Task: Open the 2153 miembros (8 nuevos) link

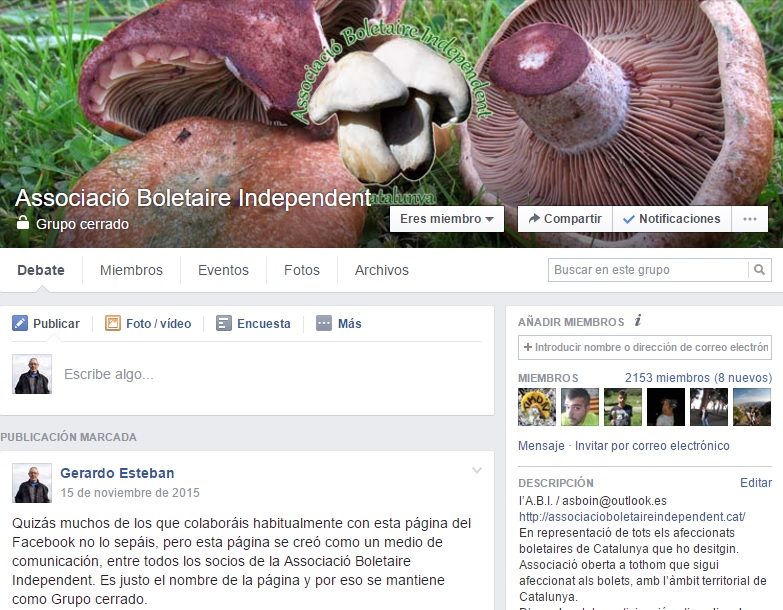Action: tap(698, 378)
